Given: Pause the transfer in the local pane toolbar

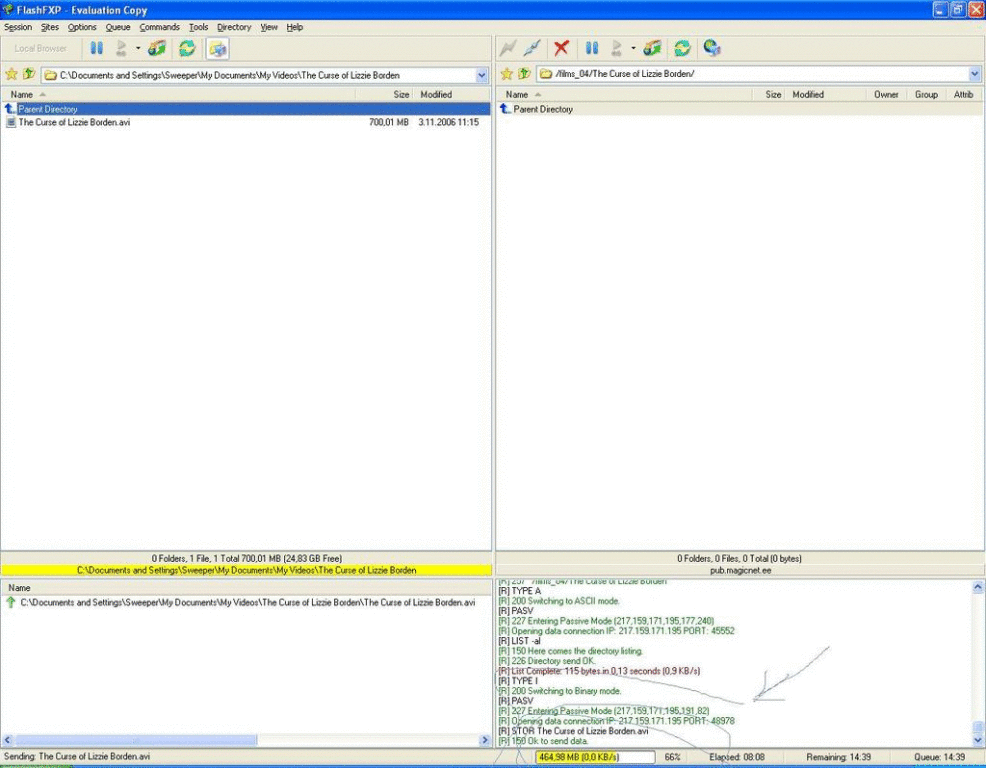Looking at the screenshot, I should pyautogui.click(x=96, y=48).
